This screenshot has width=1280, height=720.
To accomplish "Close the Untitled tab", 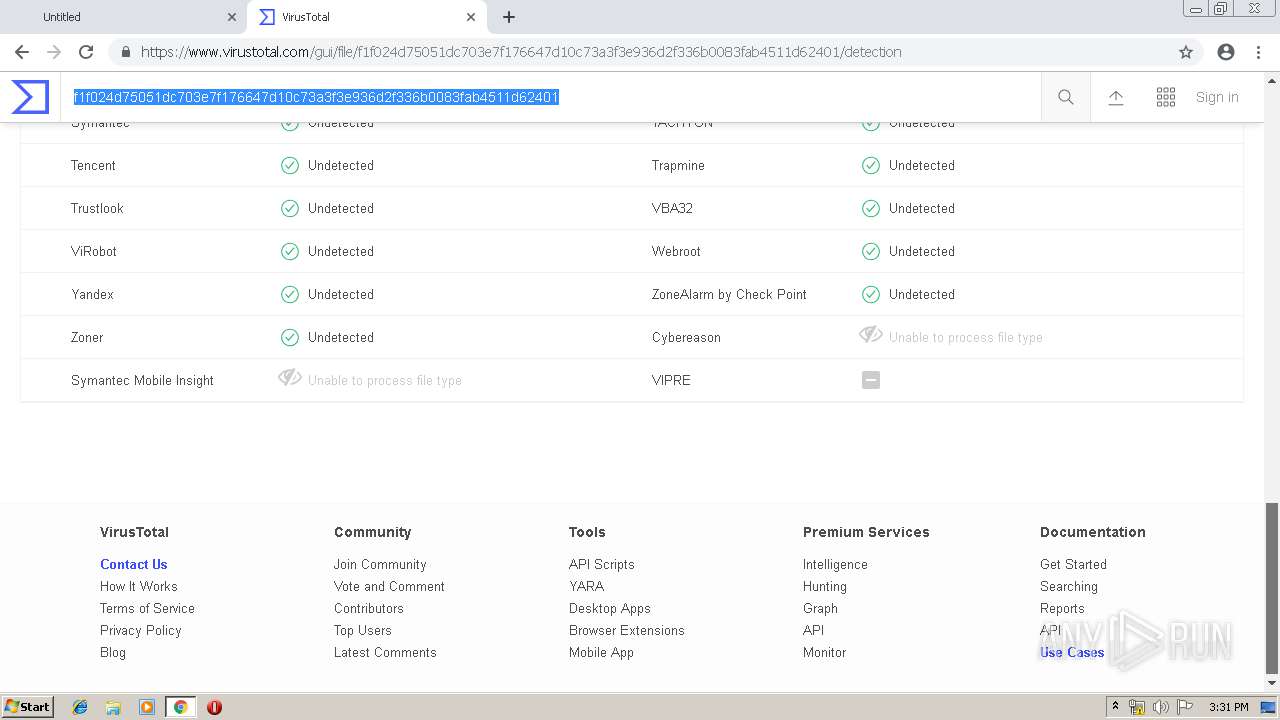I will coord(232,17).
